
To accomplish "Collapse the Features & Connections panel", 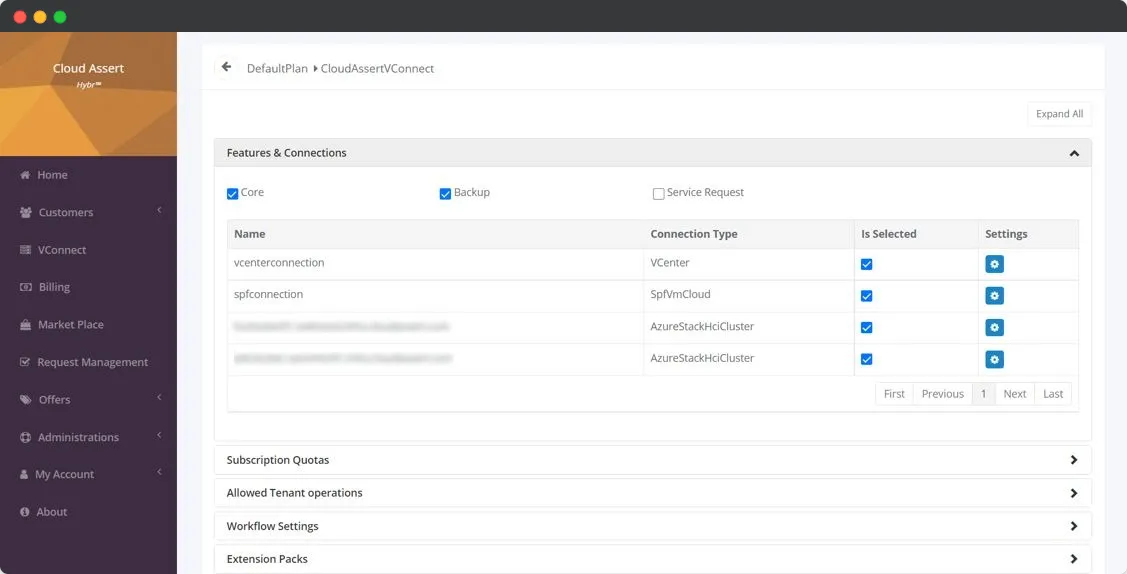I will point(1073,153).
